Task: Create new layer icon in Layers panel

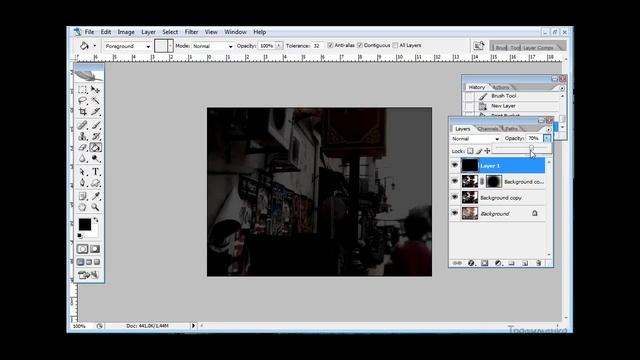Action: click(525, 263)
